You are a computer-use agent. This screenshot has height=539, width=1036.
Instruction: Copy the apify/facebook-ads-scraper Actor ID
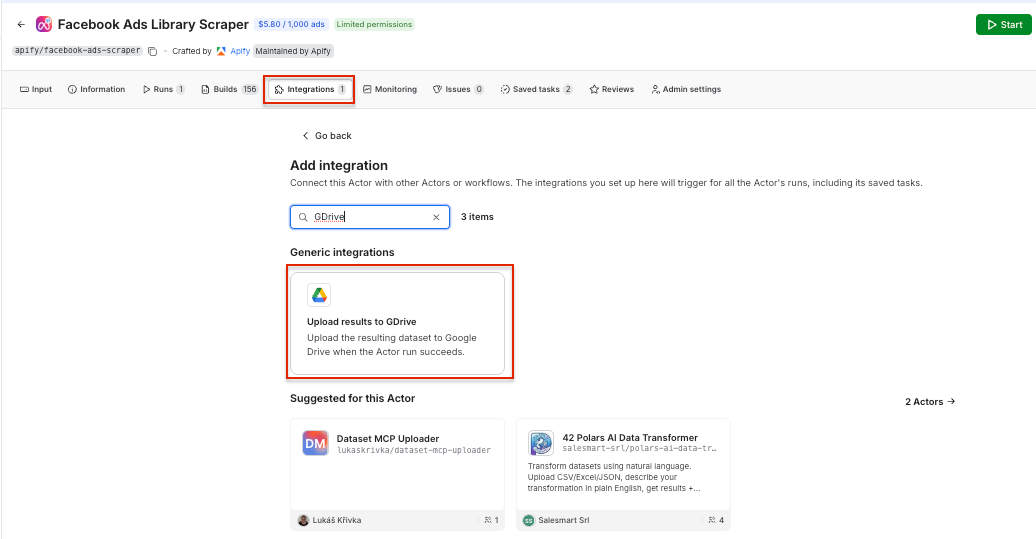pos(153,52)
